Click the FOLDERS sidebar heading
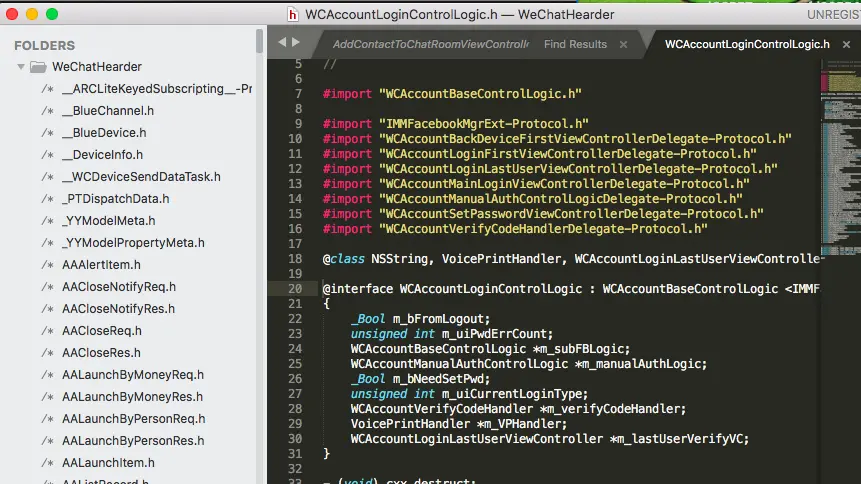This screenshot has width=861, height=484. click(44, 46)
